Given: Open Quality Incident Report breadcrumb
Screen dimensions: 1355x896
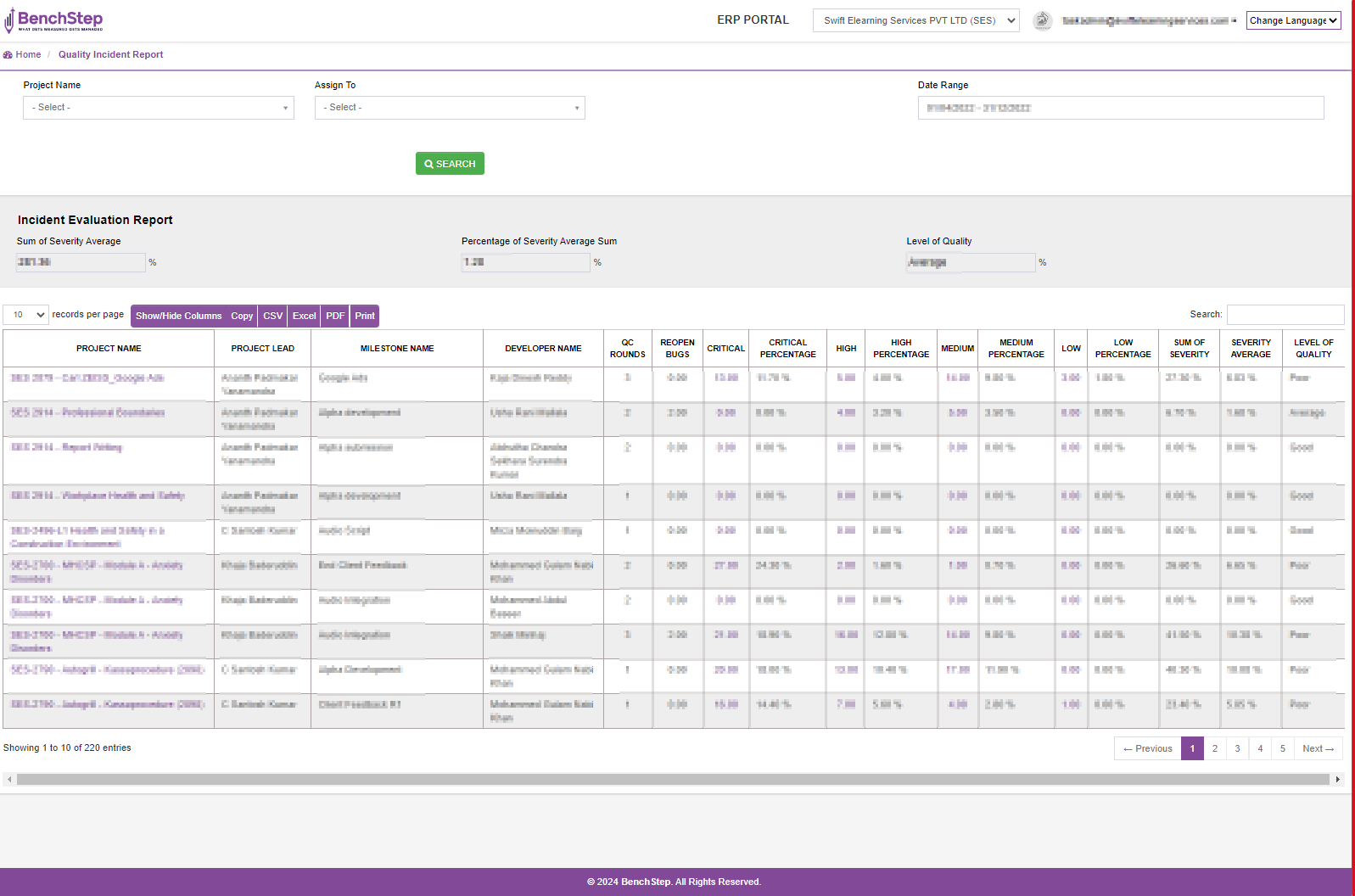Looking at the screenshot, I should click(x=110, y=54).
